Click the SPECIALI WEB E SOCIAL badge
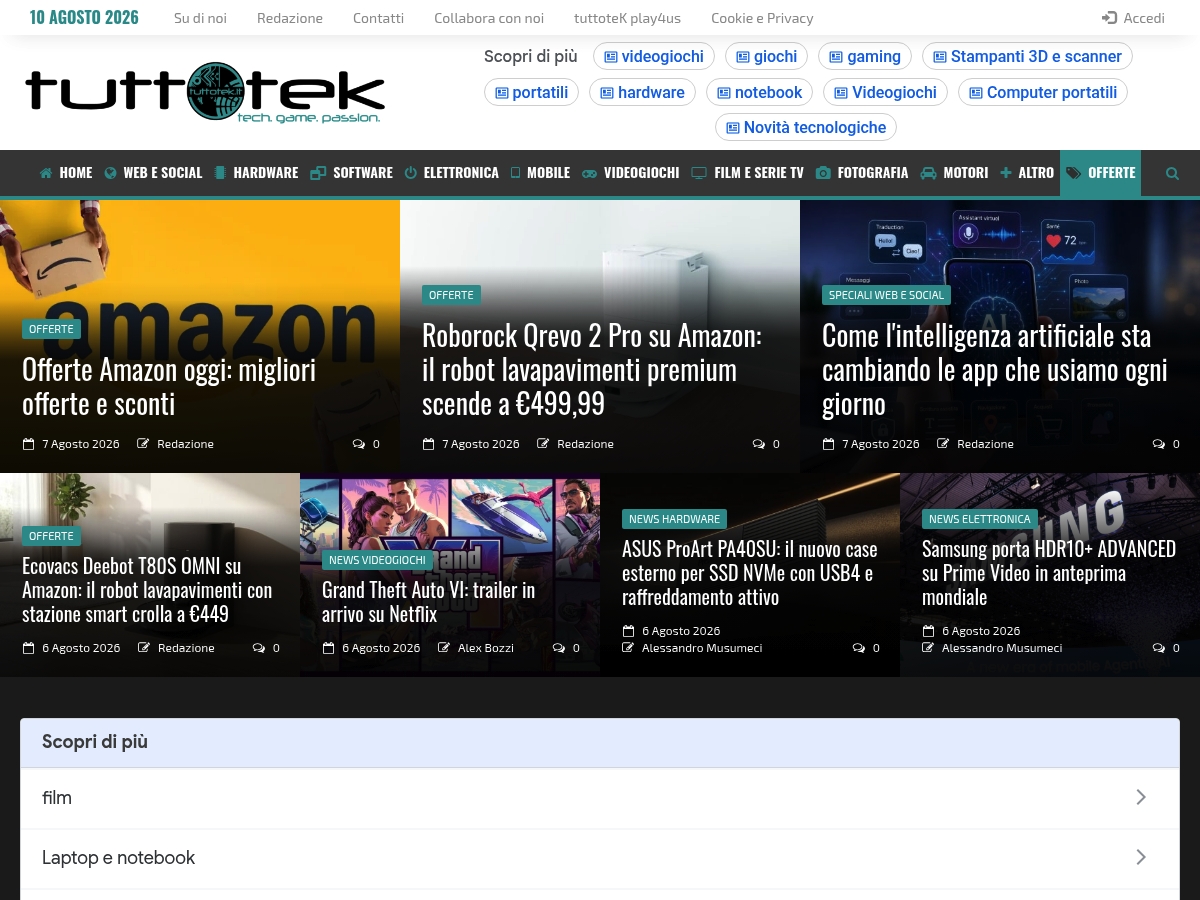This screenshot has height=900, width=1200. coord(886,295)
